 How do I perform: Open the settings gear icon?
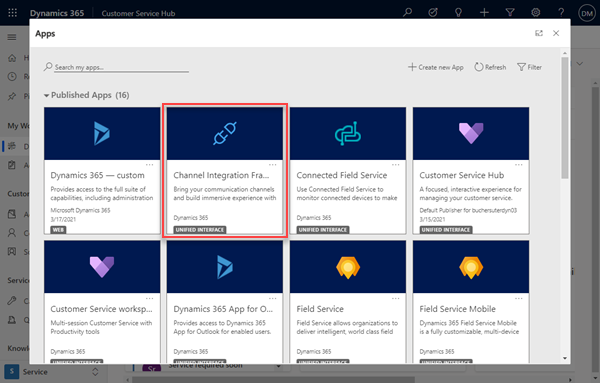point(535,13)
